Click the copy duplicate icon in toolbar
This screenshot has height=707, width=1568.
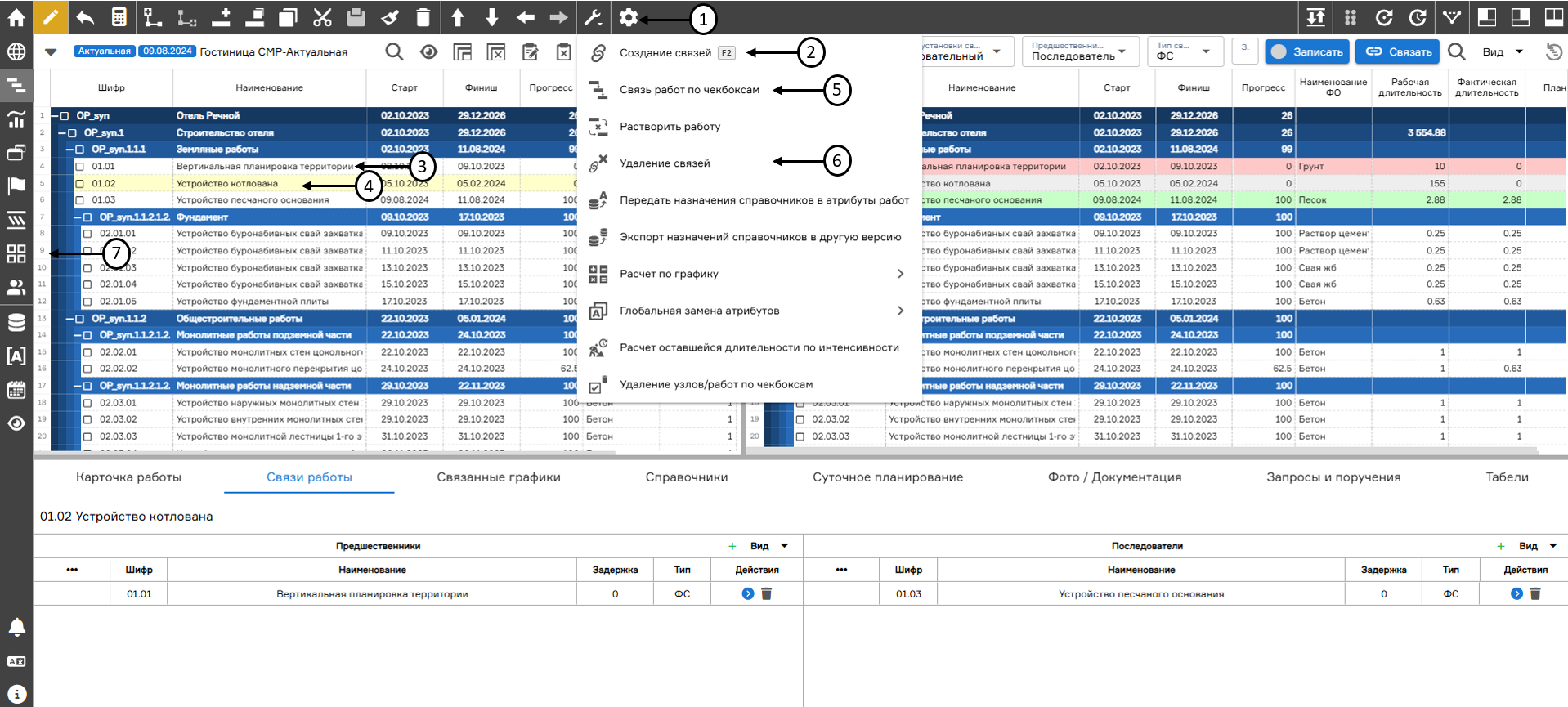pyautogui.click(x=288, y=17)
